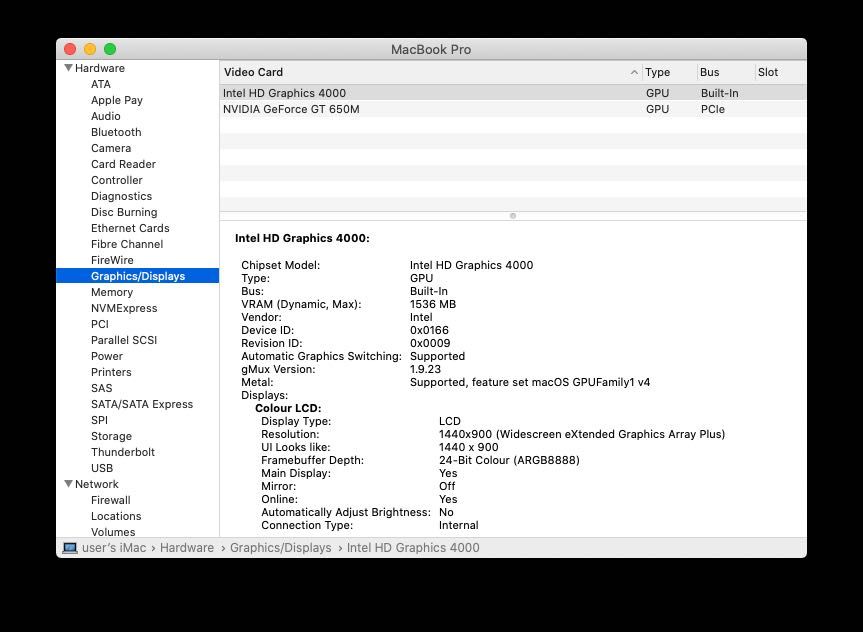Open Locations under Network
This screenshot has height=632, width=863.
tap(116, 516)
